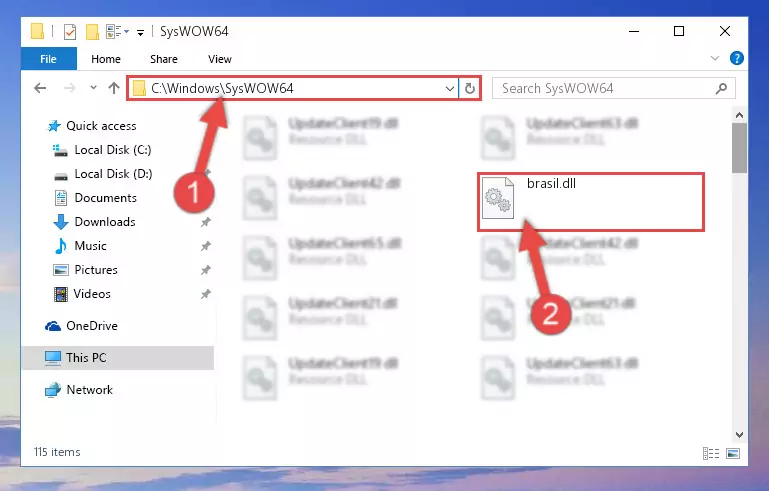Select Quick access in navigation pane
This screenshot has width=769, height=491.
(101, 126)
